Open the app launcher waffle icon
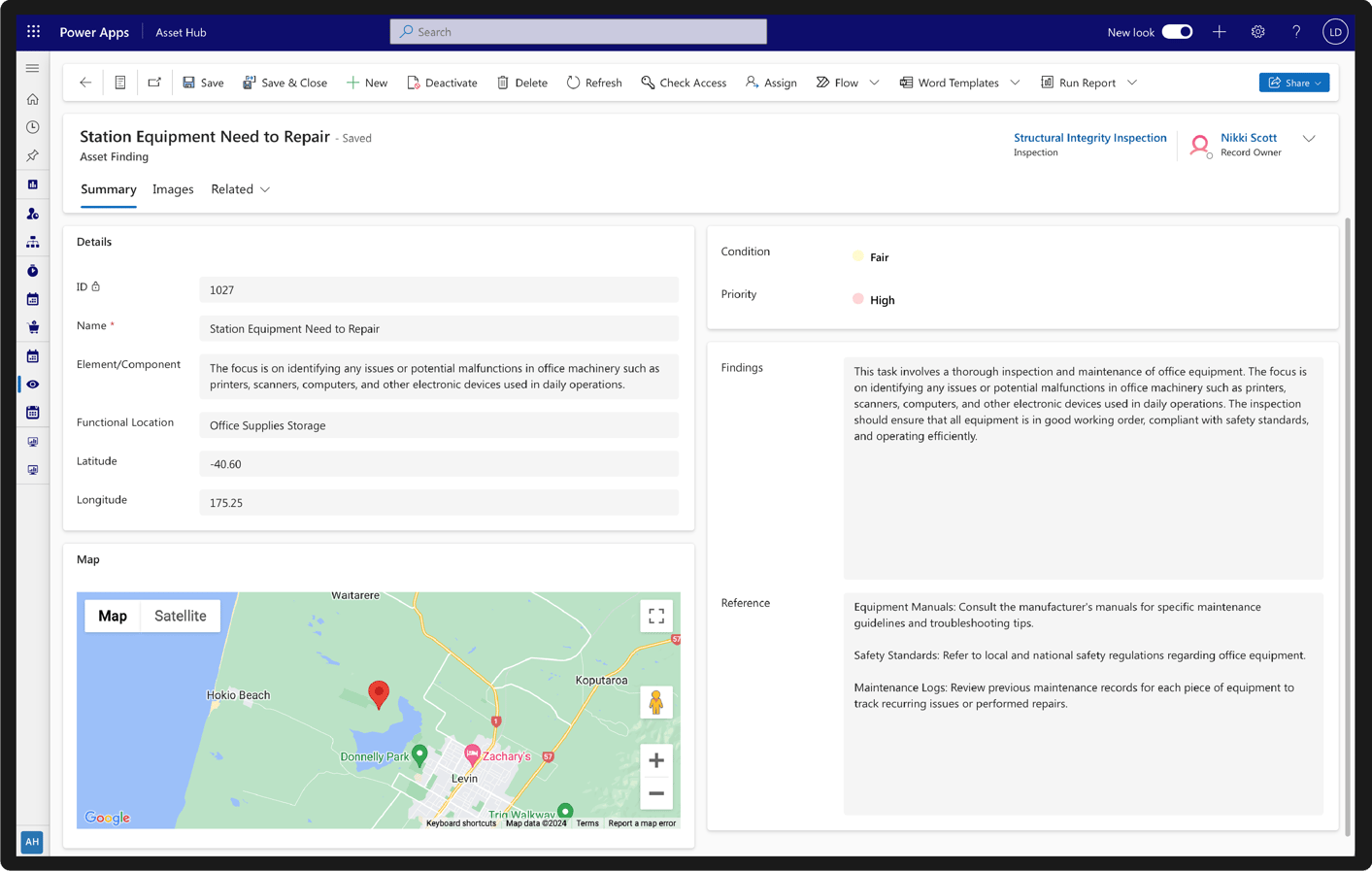Screen dimensions: 1372x871 coord(34,32)
